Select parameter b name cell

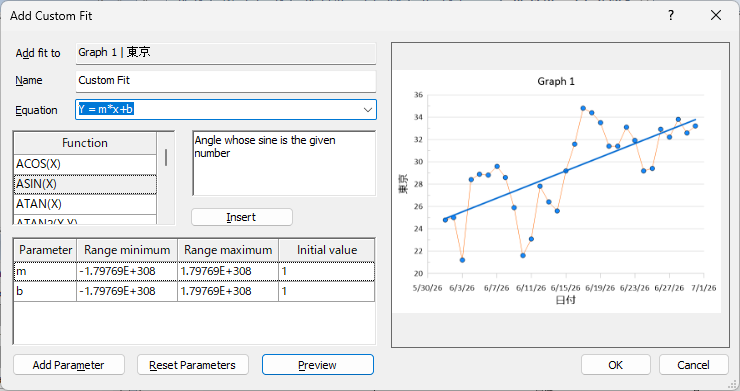click(x=45, y=291)
